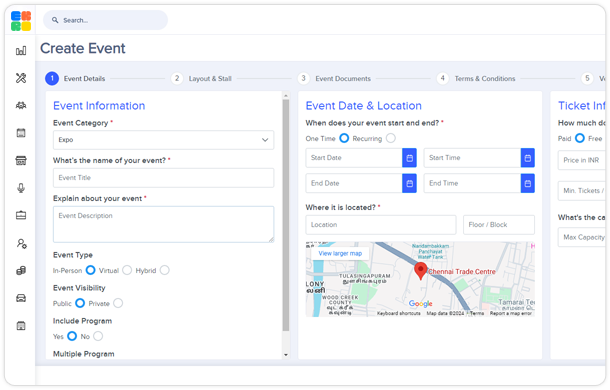Screen dimensions: 610x390
Task: Open the group people icon in sidebar
Action: click(21, 105)
